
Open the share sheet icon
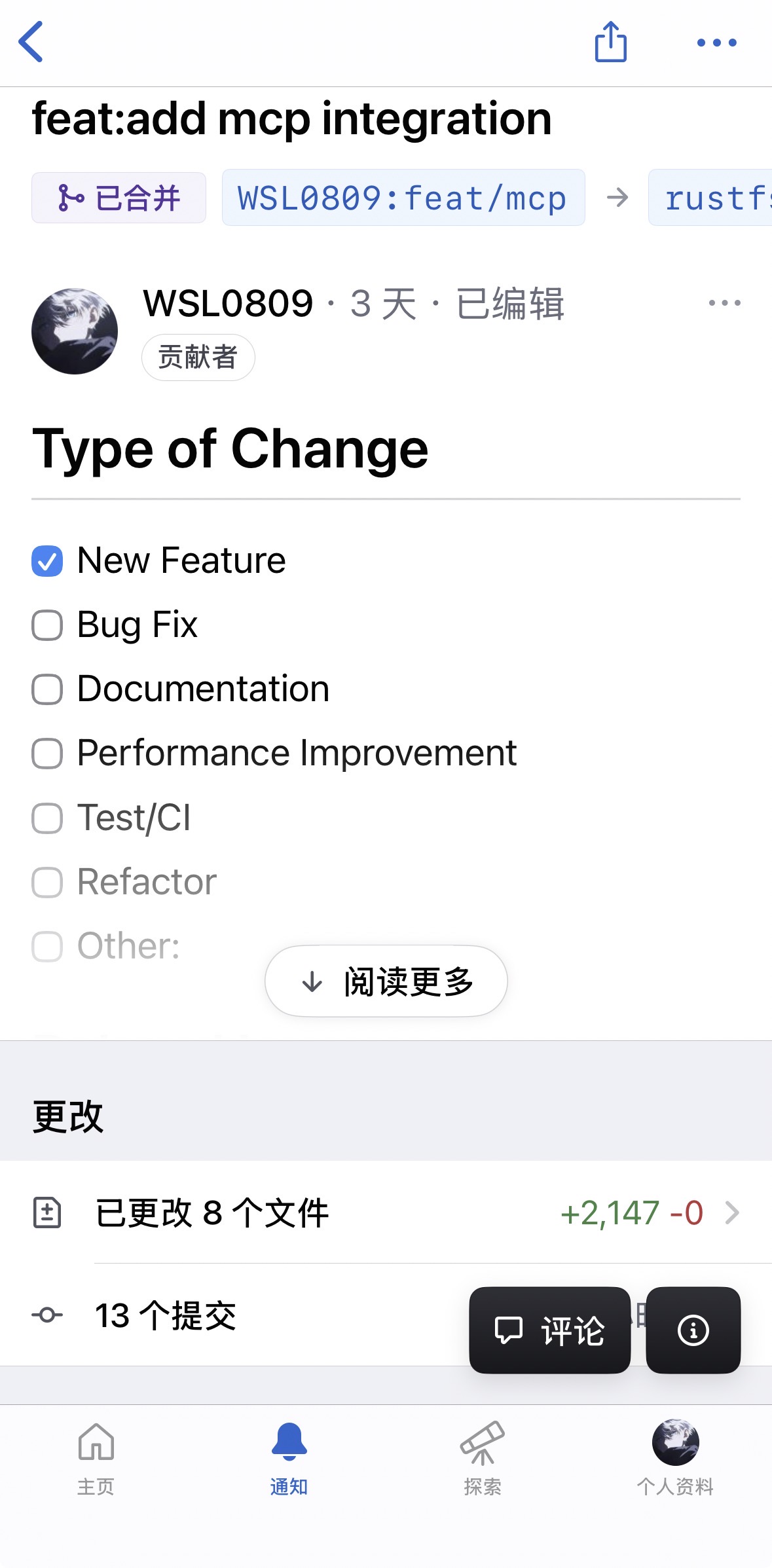click(610, 42)
